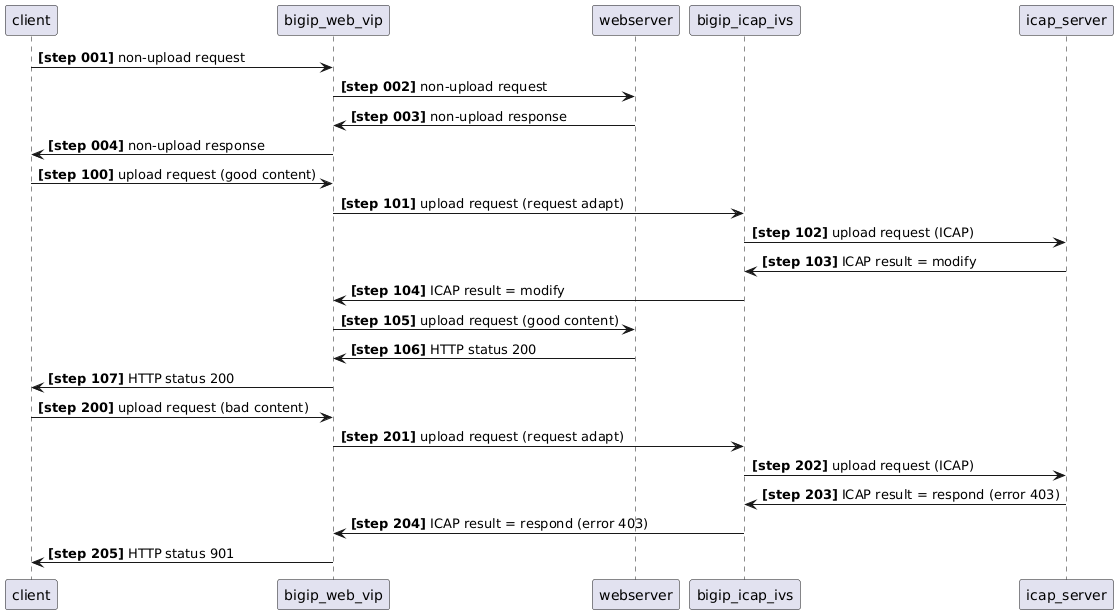Click the client participant box in the header
Viewport: 1118px width, 614px height.
click(31, 19)
